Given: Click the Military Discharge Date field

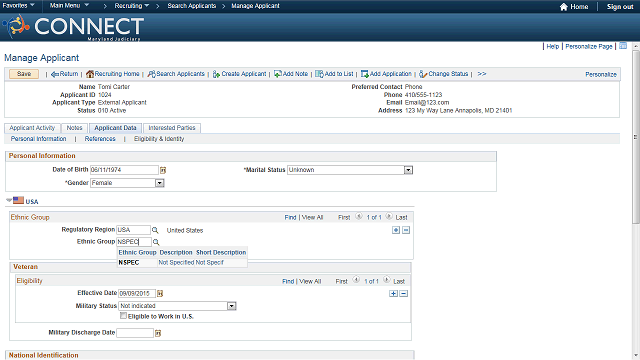Looking at the screenshot, I should 135,333.
